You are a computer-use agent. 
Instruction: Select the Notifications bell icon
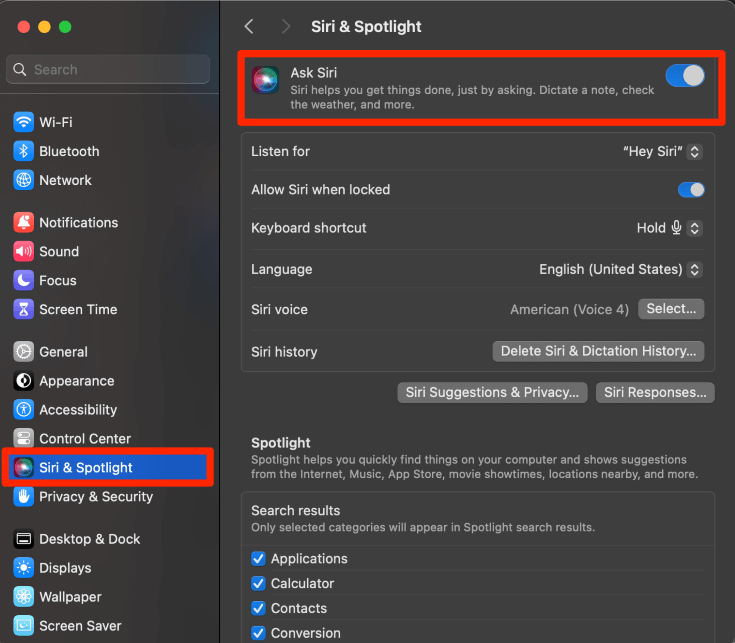tap(23, 222)
